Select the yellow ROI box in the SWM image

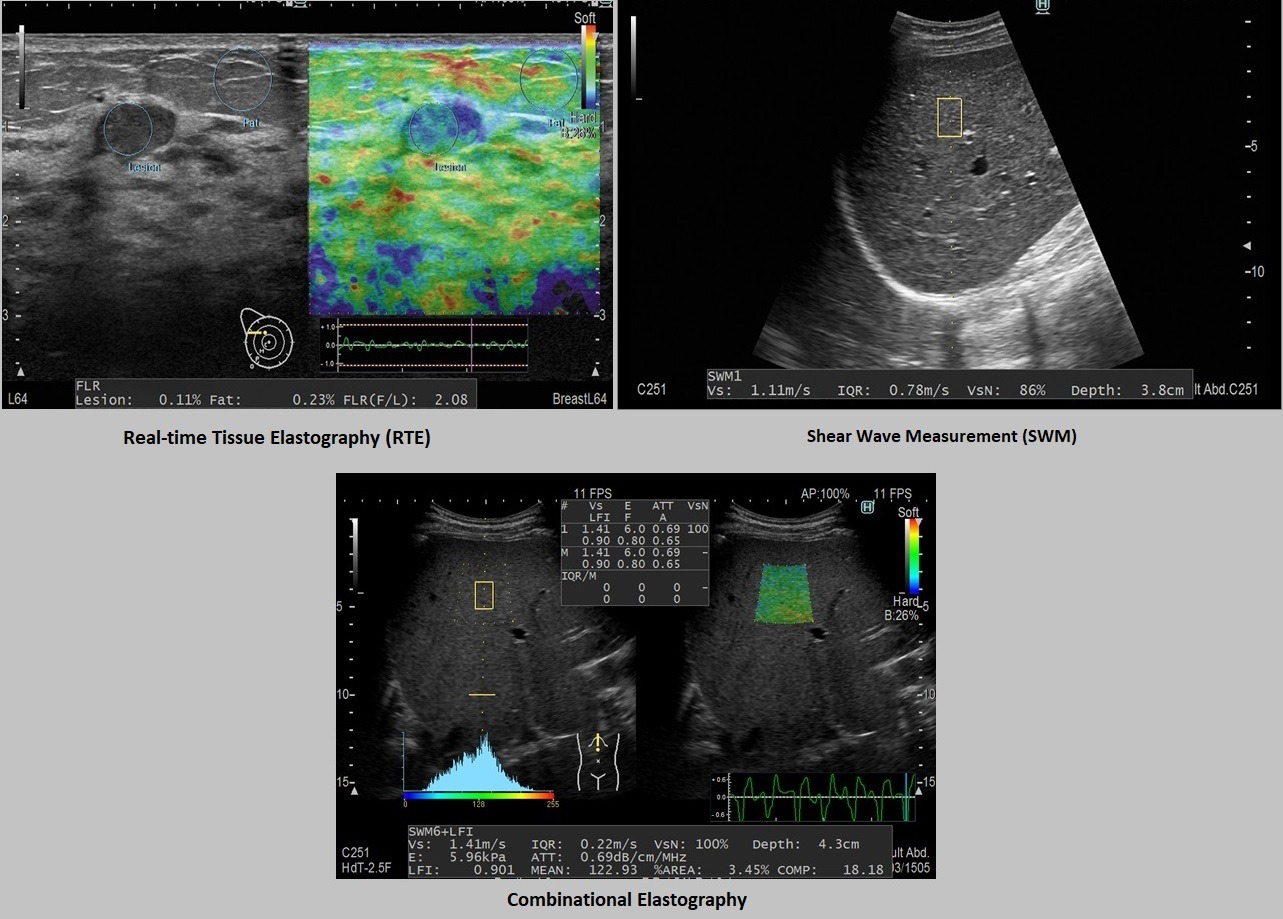click(949, 117)
